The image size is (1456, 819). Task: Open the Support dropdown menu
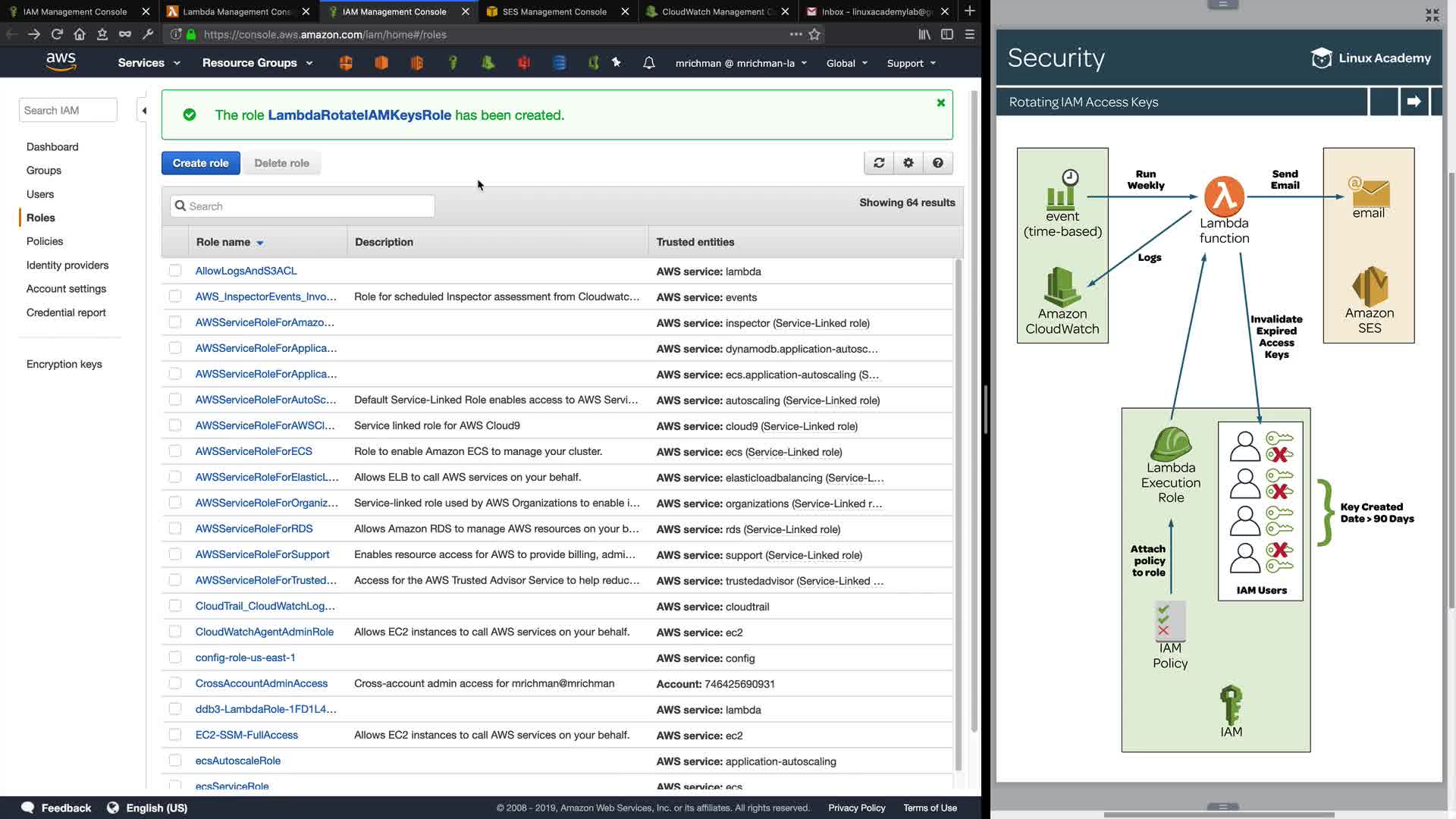[x=911, y=64]
